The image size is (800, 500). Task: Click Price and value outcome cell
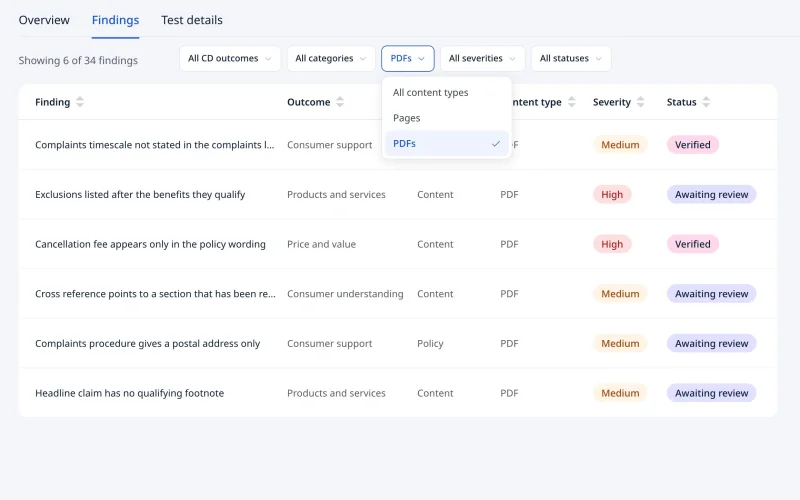click(x=321, y=244)
